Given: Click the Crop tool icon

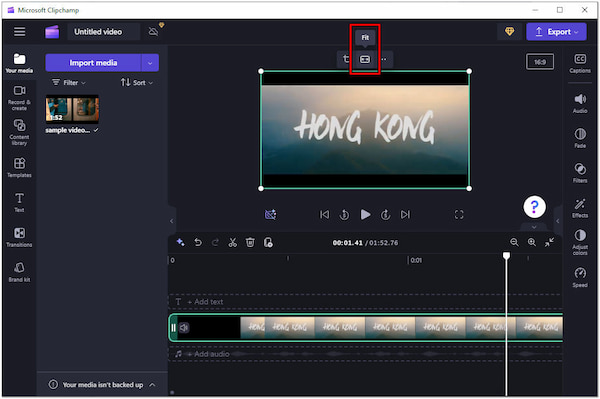Looking at the screenshot, I should tap(346, 59).
